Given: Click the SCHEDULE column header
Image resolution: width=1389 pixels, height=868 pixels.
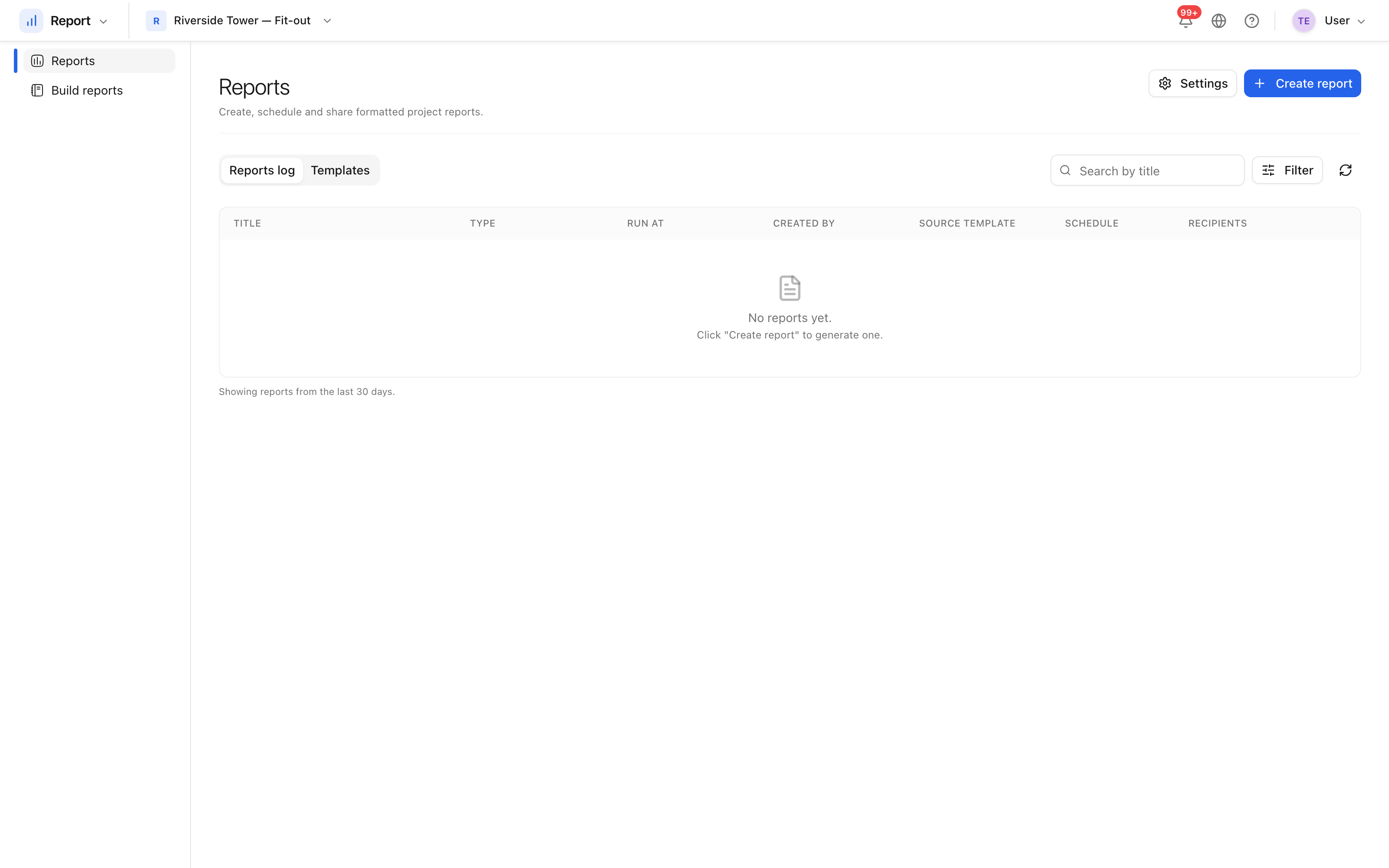Looking at the screenshot, I should 1092,224.
